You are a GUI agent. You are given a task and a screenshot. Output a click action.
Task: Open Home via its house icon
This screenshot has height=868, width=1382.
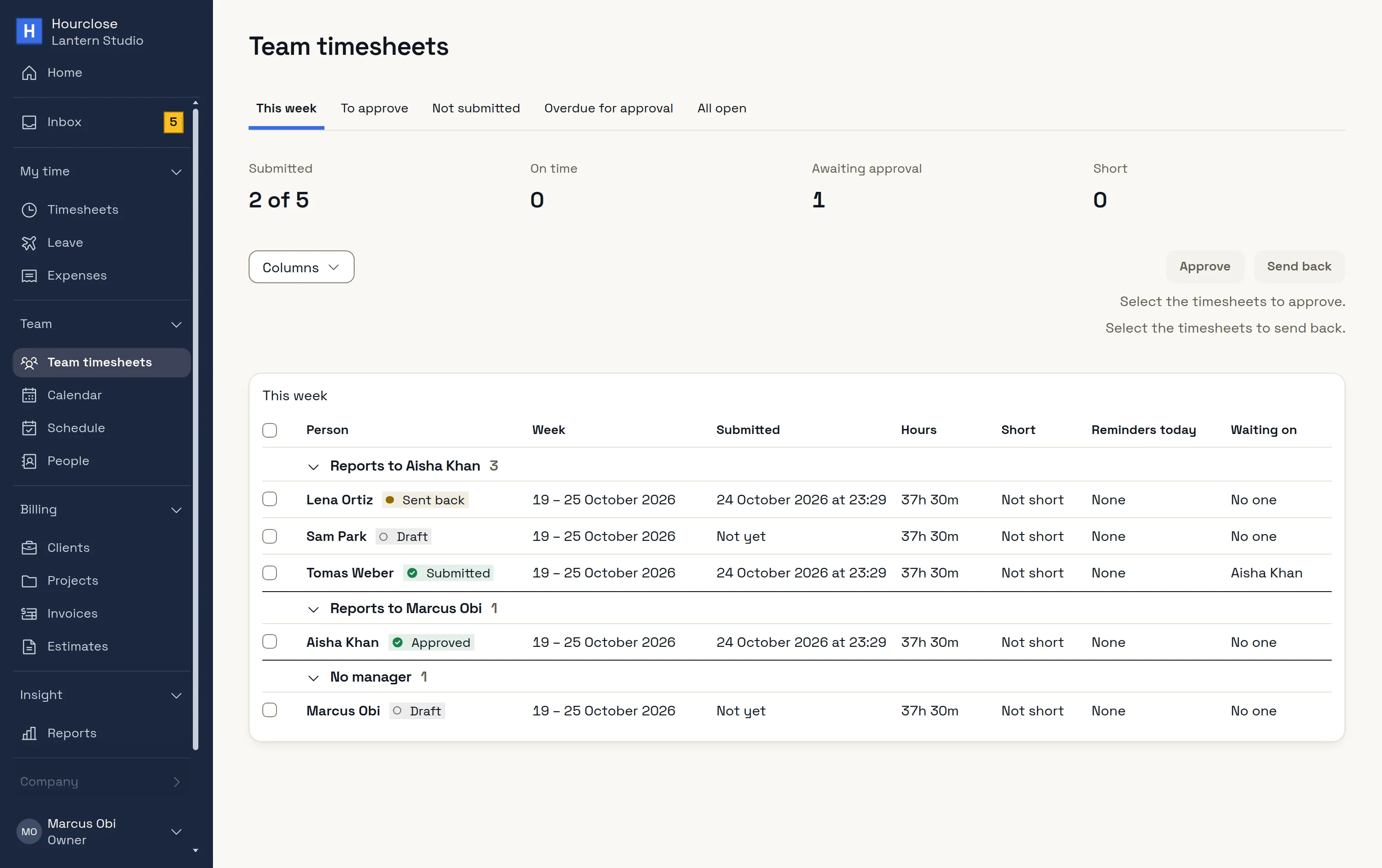click(x=29, y=73)
